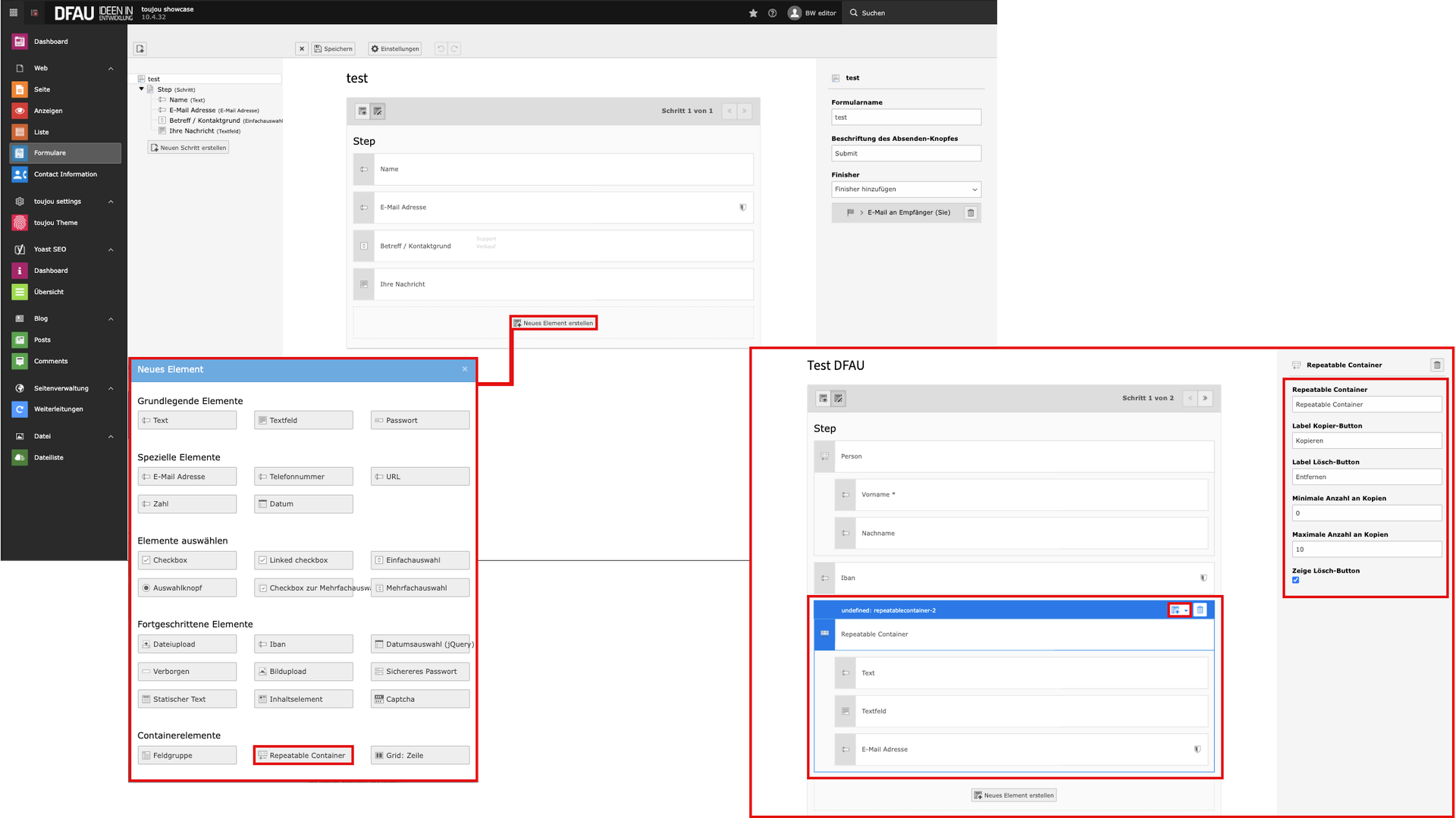Collapse the Step node in form tree
Viewport: 1456px width, 818px height.
142,89
